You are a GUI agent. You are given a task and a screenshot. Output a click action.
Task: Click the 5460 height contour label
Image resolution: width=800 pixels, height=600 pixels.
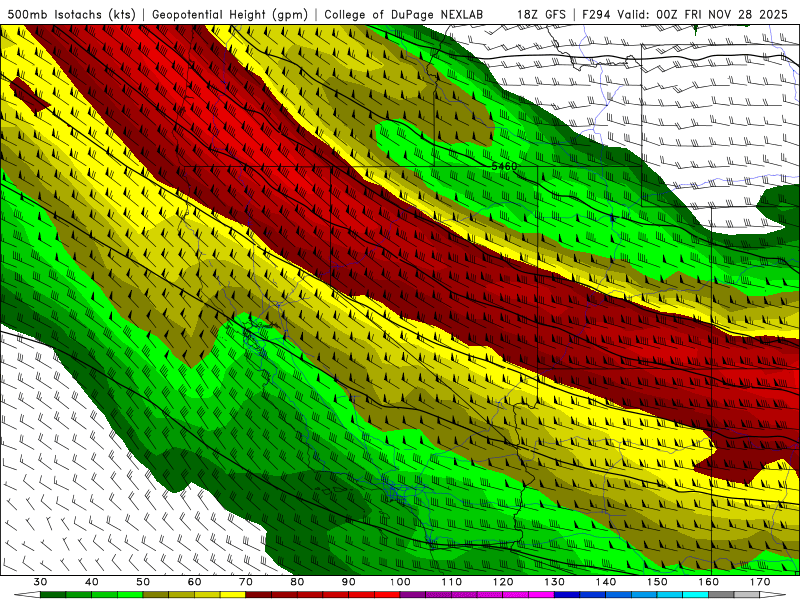click(504, 166)
